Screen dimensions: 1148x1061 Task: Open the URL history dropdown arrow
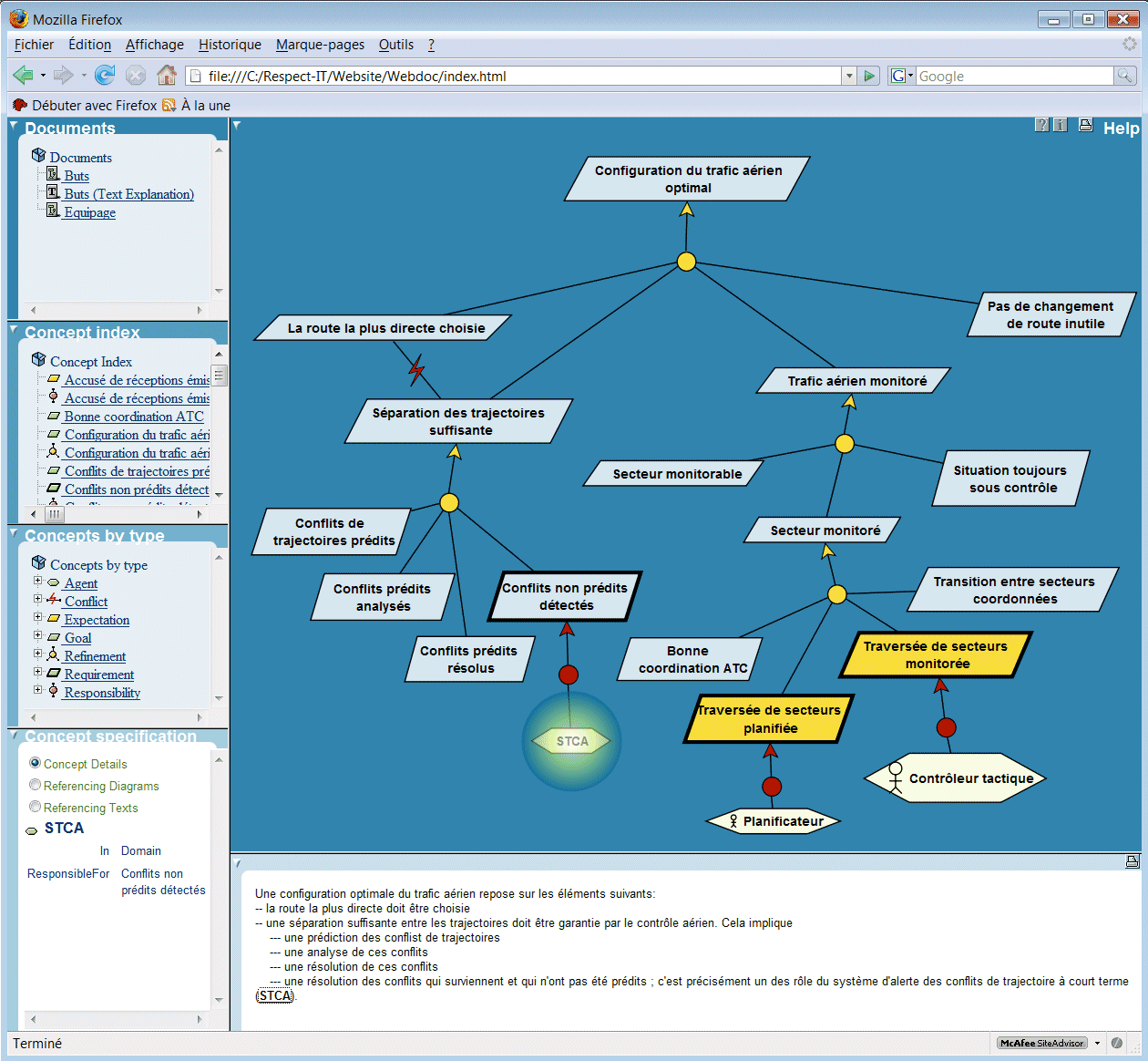point(849,76)
